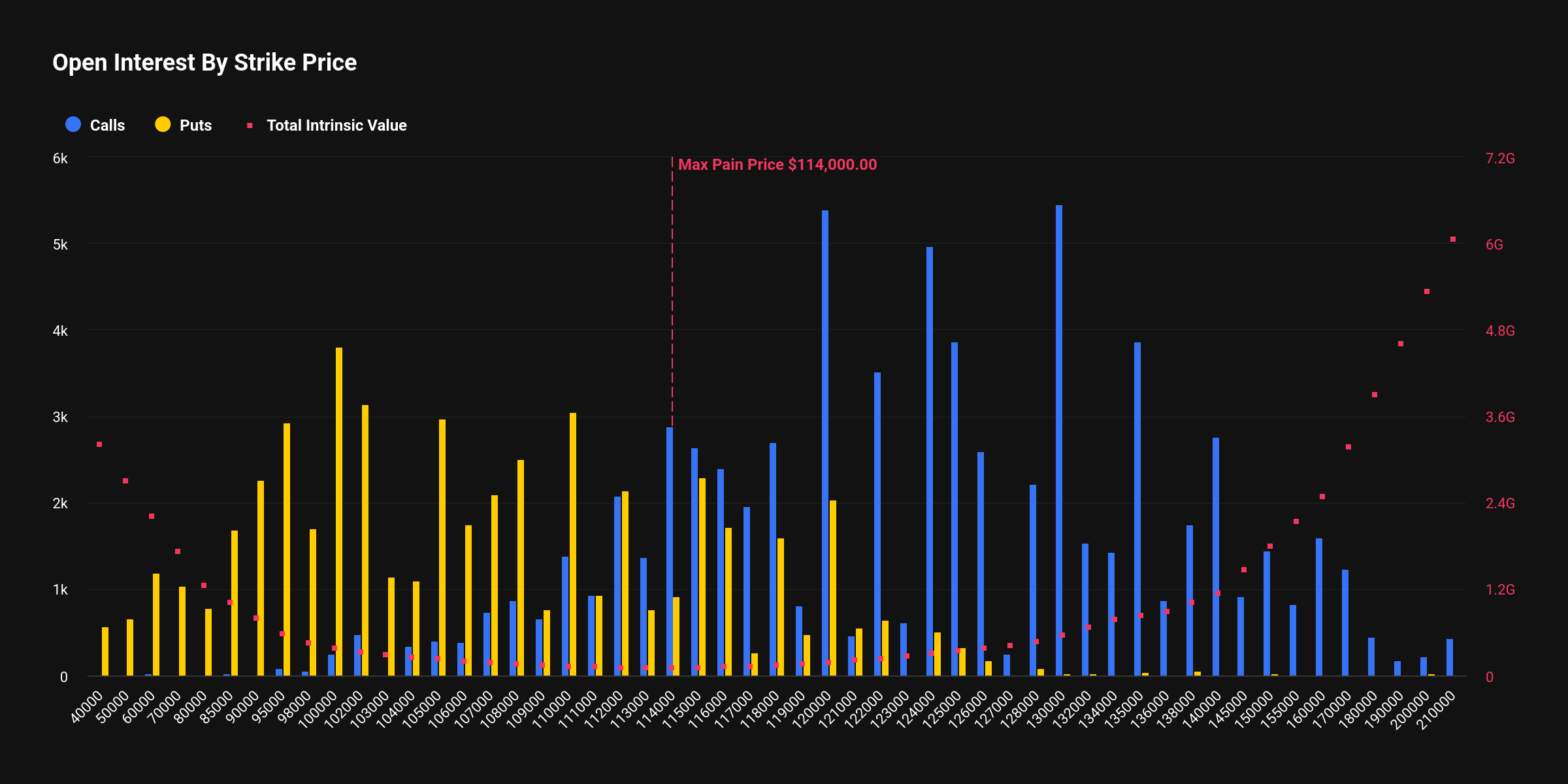Click the tallest blue call bar at 130000

[1059, 441]
